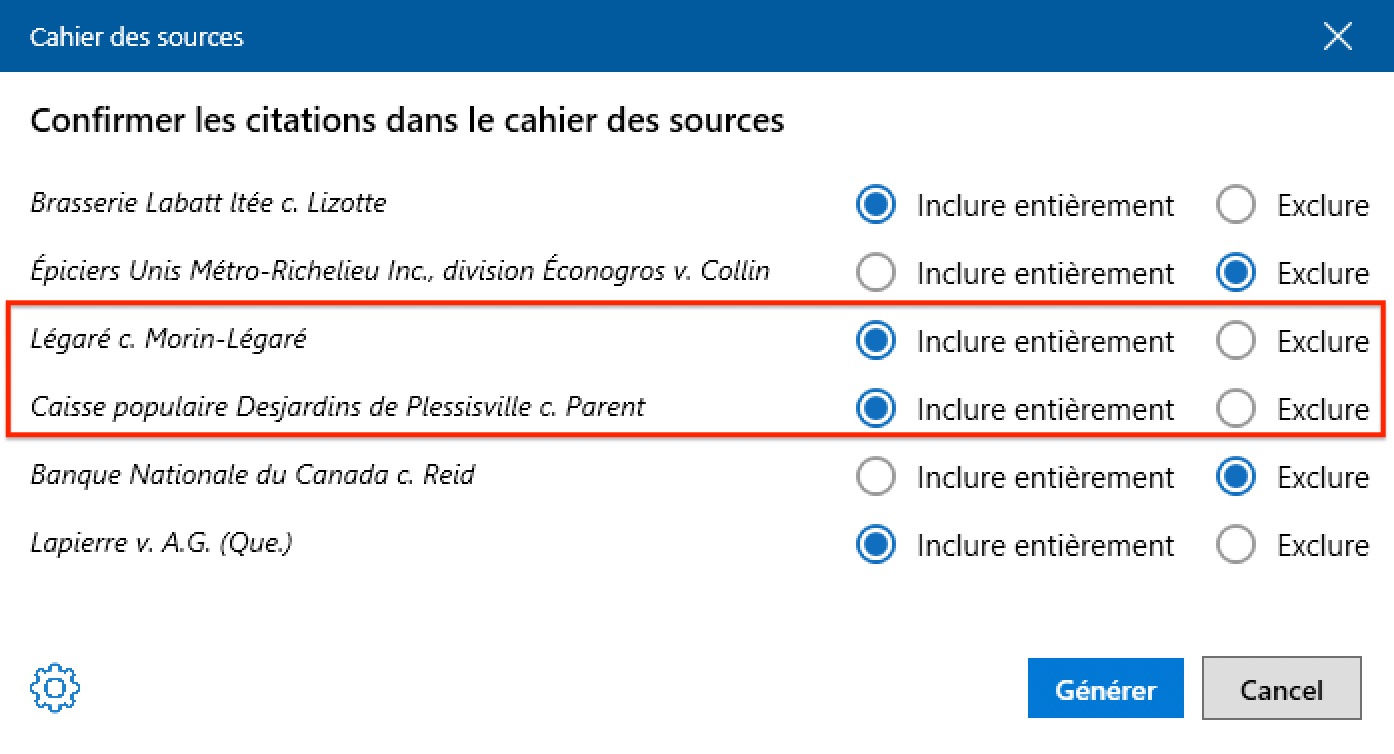
Task: Click the Cancel button
Action: (1281, 689)
